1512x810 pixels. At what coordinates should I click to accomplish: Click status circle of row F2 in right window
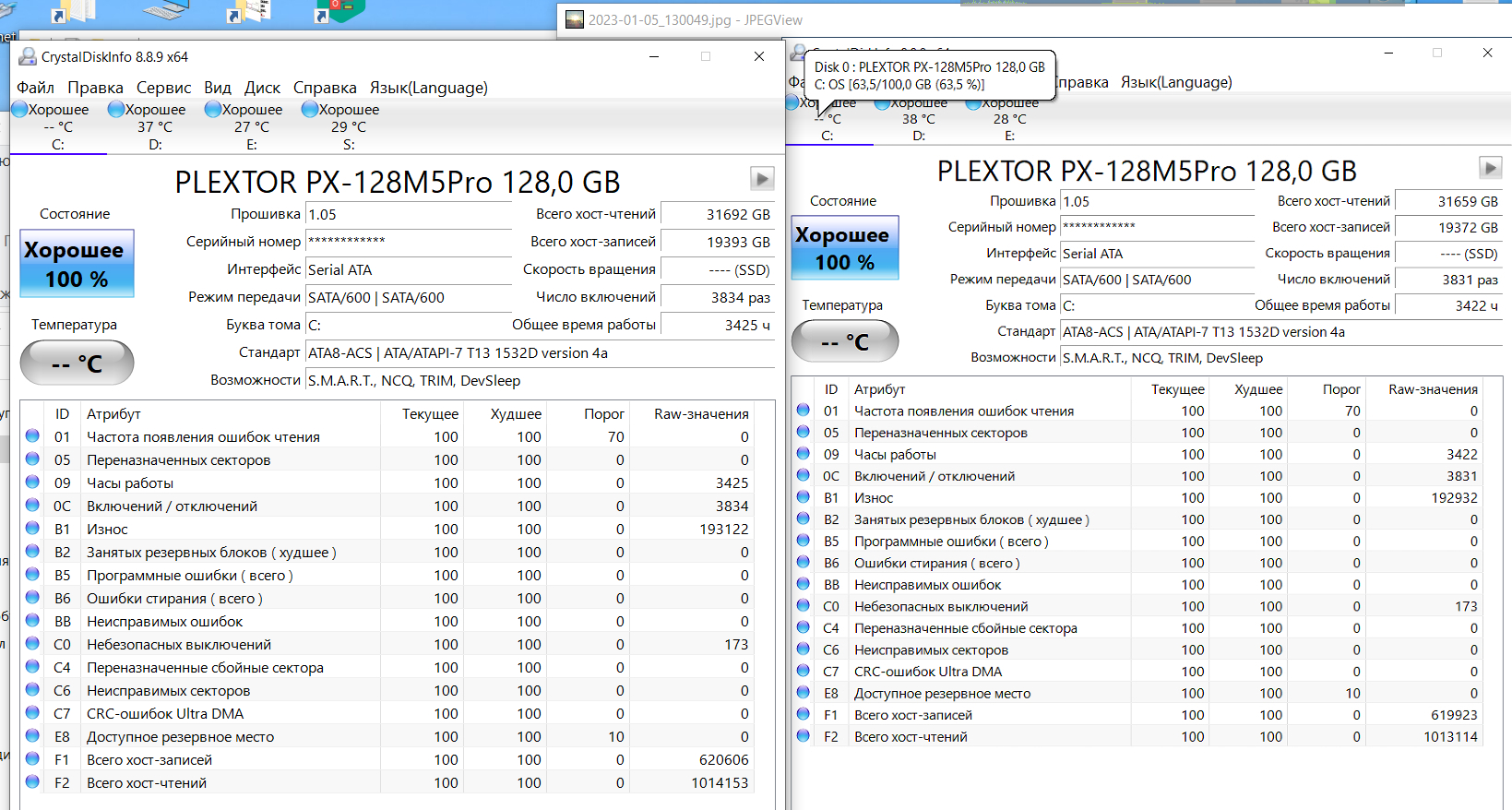coord(804,736)
